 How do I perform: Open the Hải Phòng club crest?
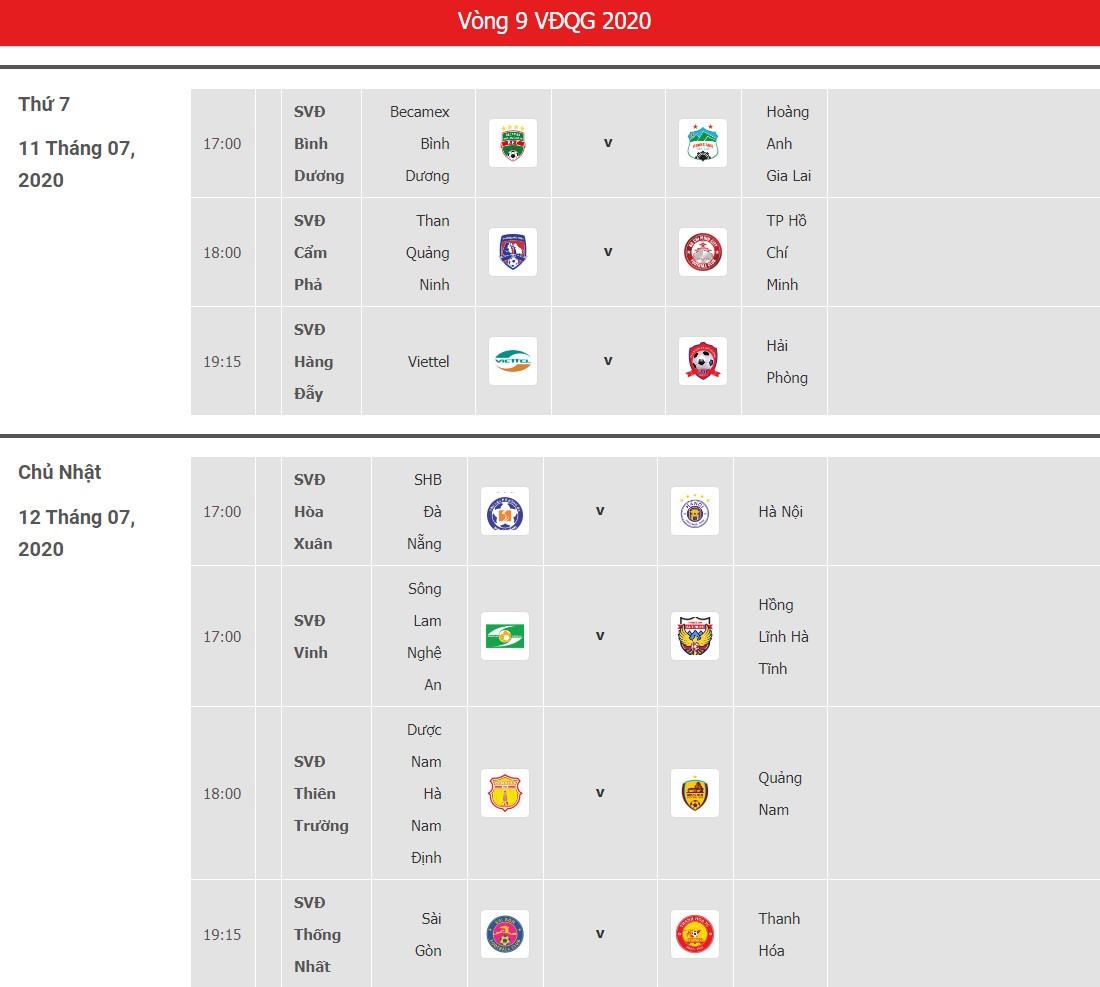tap(703, 361)
